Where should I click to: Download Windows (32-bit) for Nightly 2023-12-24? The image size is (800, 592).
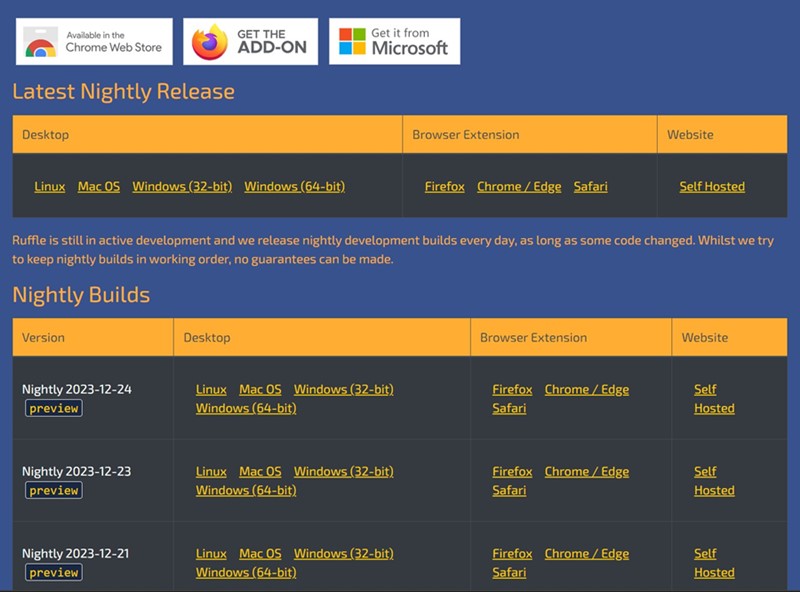[x=343, y=389]
